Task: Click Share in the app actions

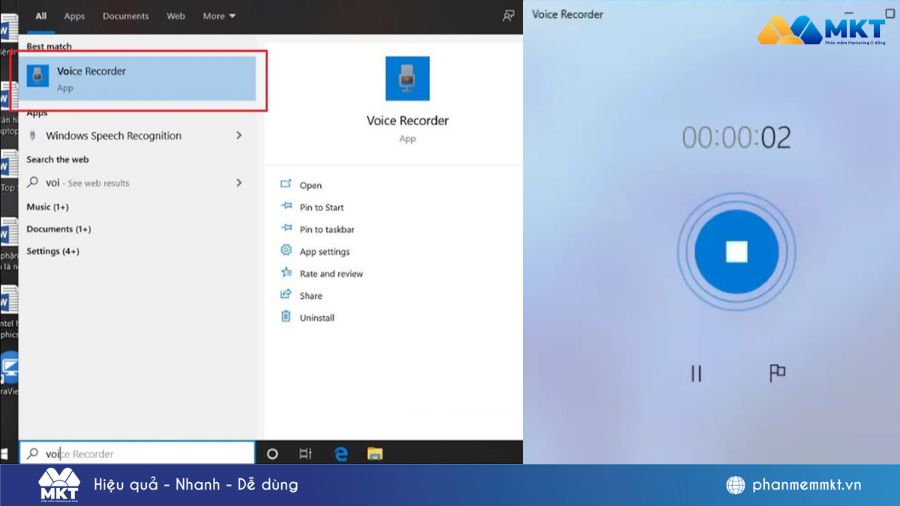Action: pyautogui.click(x=311, y=295)
